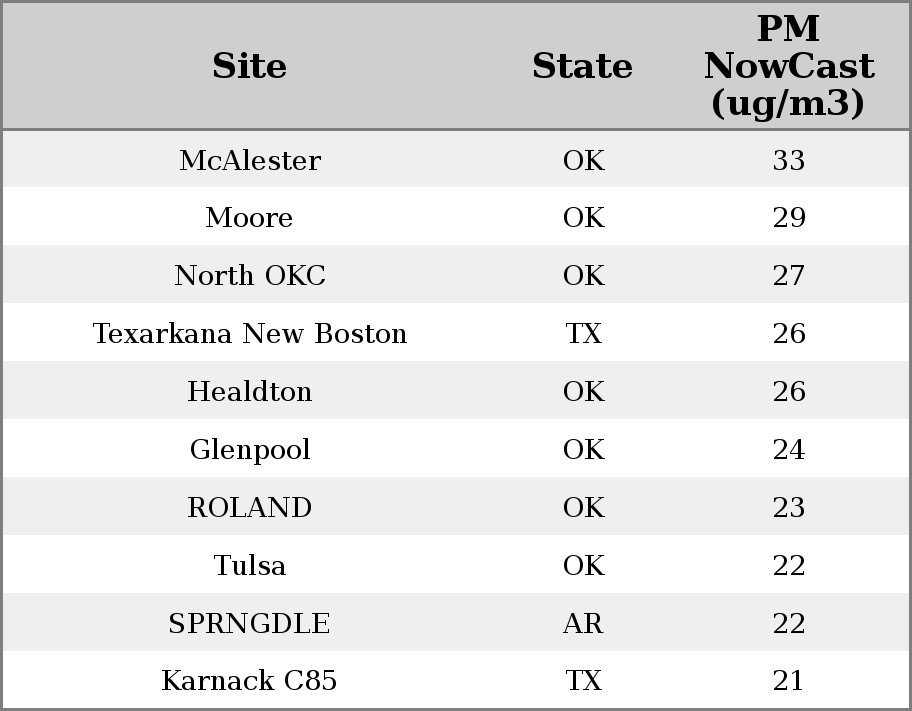Click Moore's PM value 29
Screen dimensions: 912x711
(788, 218)
